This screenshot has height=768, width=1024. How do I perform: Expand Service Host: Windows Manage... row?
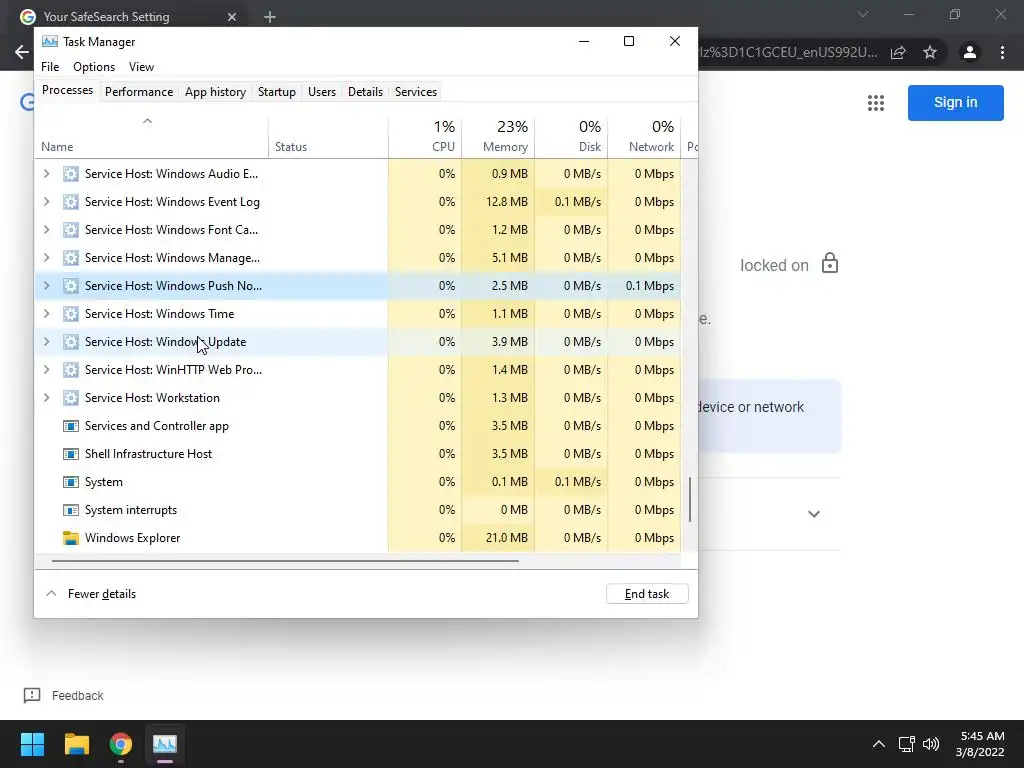(x=46, y=258)
